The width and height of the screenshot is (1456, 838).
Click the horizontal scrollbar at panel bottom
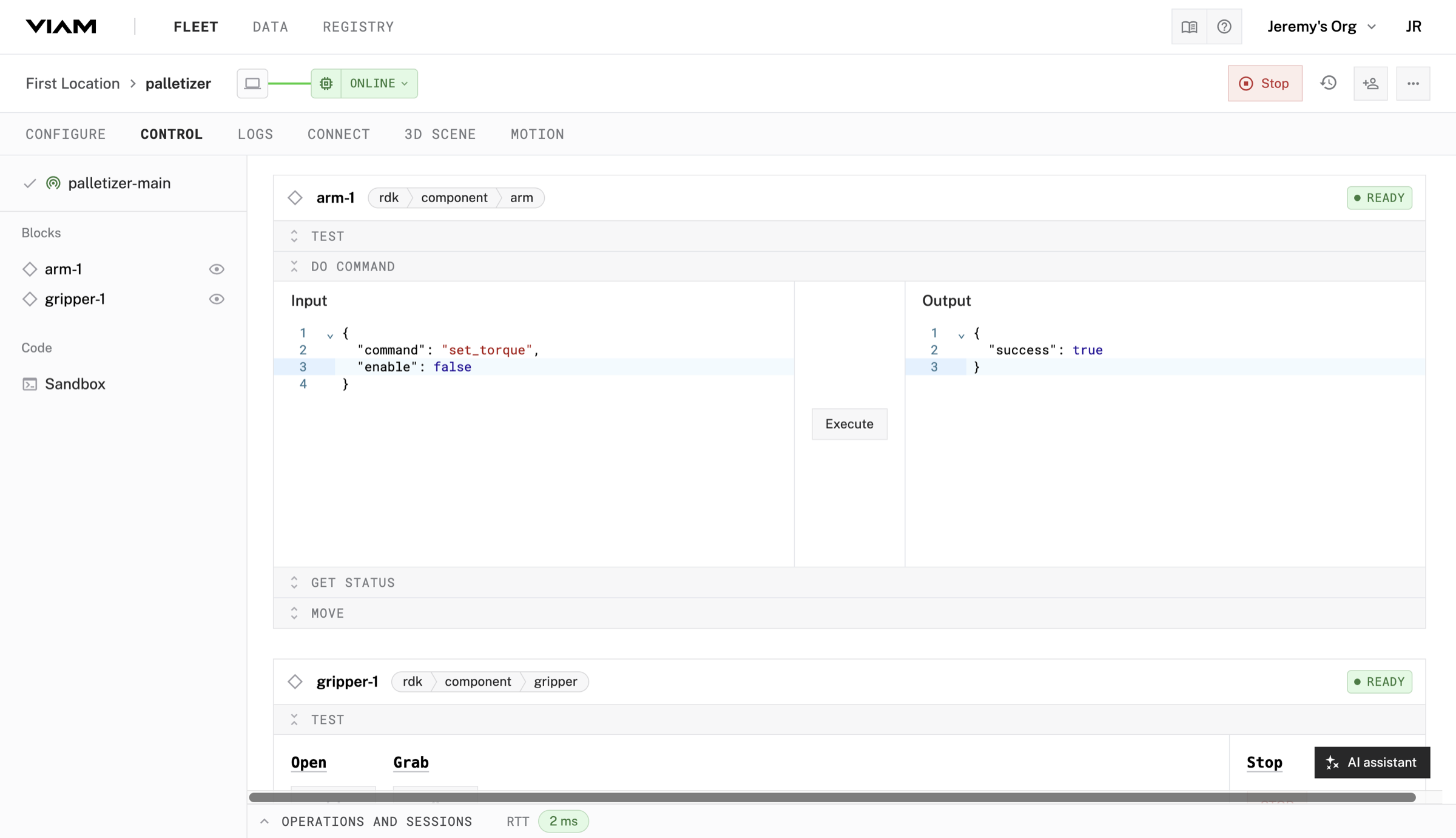point(832,797)
